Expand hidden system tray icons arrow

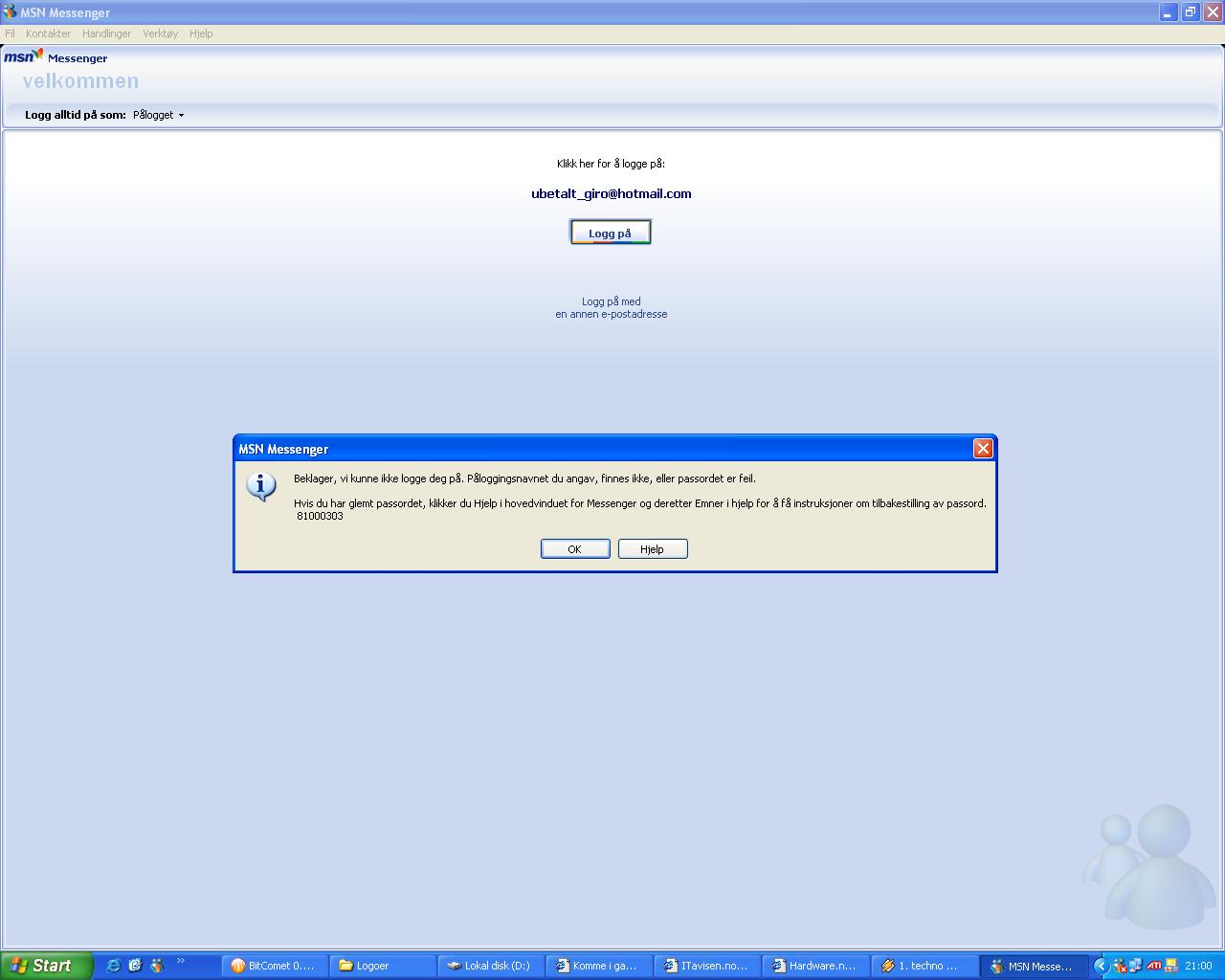pyautogui.click(x=1101, y=966)
